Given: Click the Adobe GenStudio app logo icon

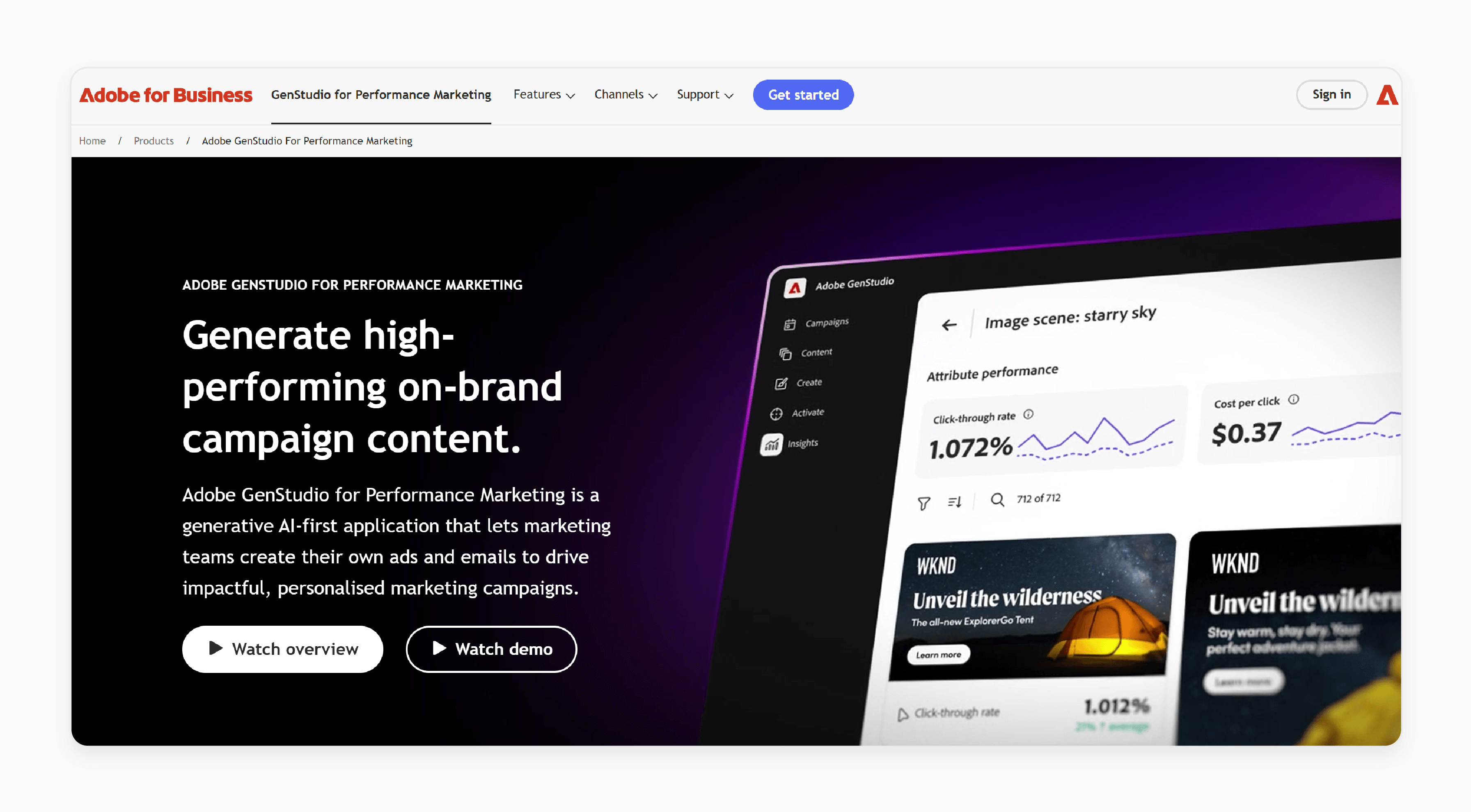Looking at the screenshot, I should tap(794, 288).
